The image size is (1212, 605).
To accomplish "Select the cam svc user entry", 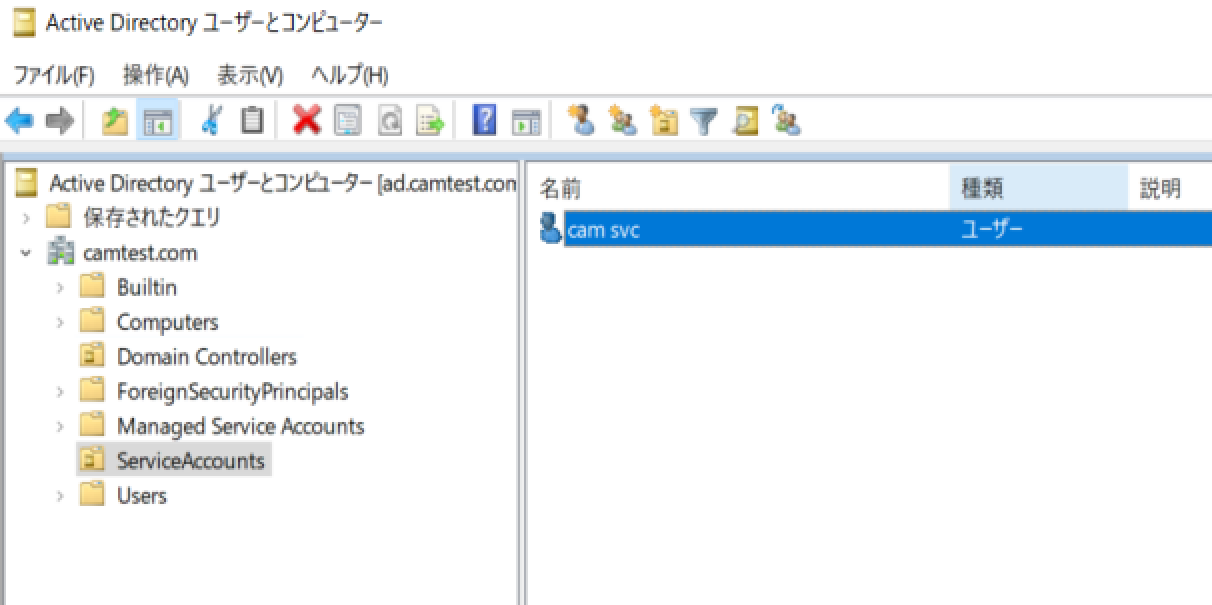I will [x=603, y=230].
